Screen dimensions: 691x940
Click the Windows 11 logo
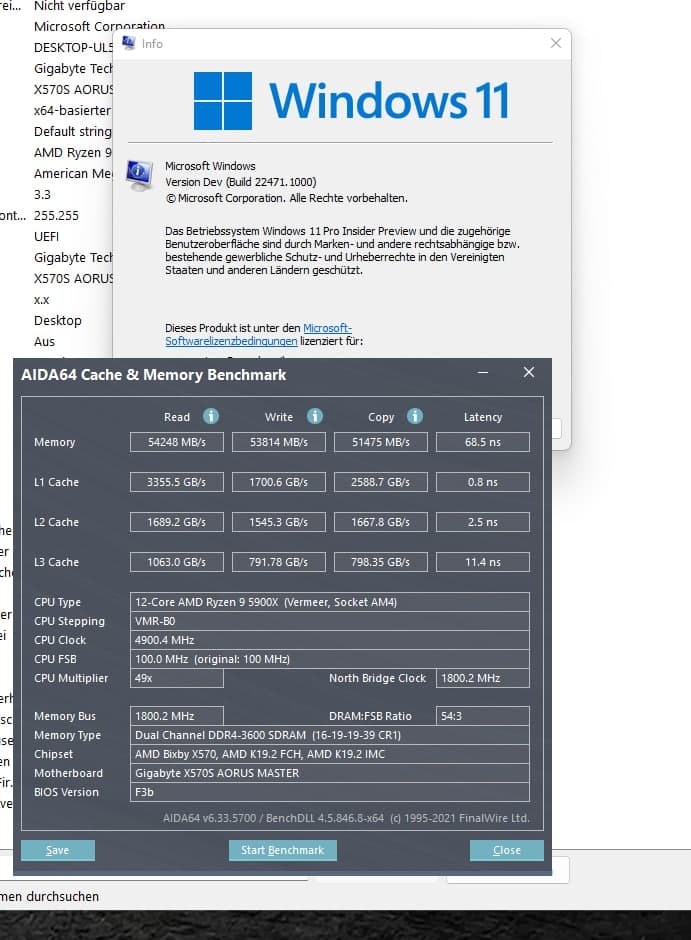[351, 101]
